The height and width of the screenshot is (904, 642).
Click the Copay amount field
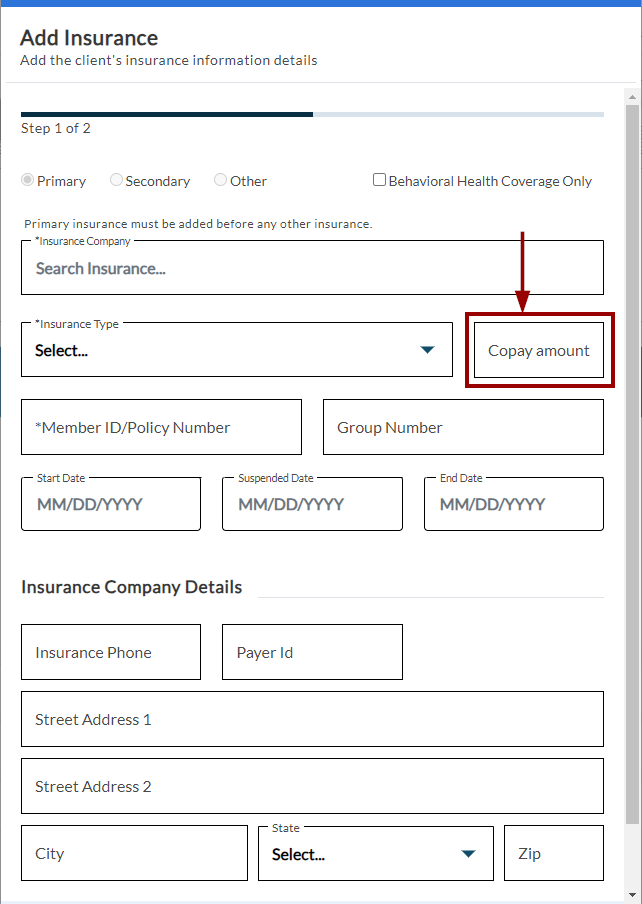click(539, 350)
